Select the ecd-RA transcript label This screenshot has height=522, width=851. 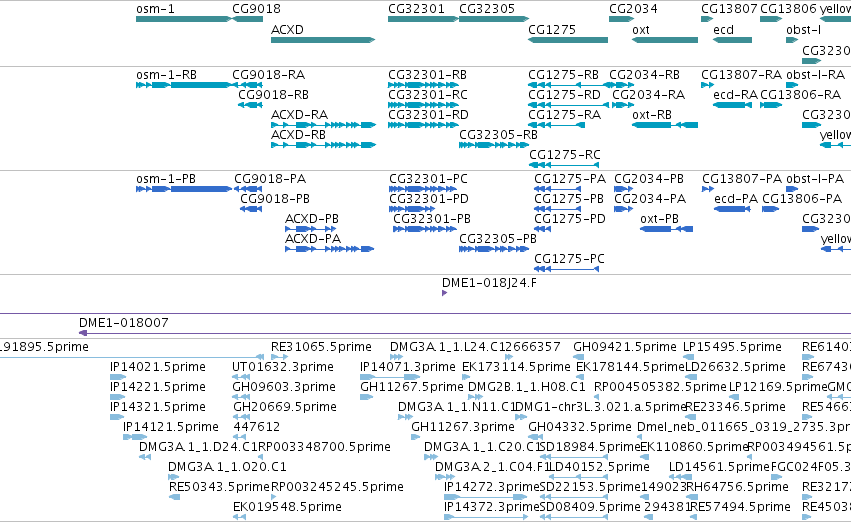[x=735, y=95]
